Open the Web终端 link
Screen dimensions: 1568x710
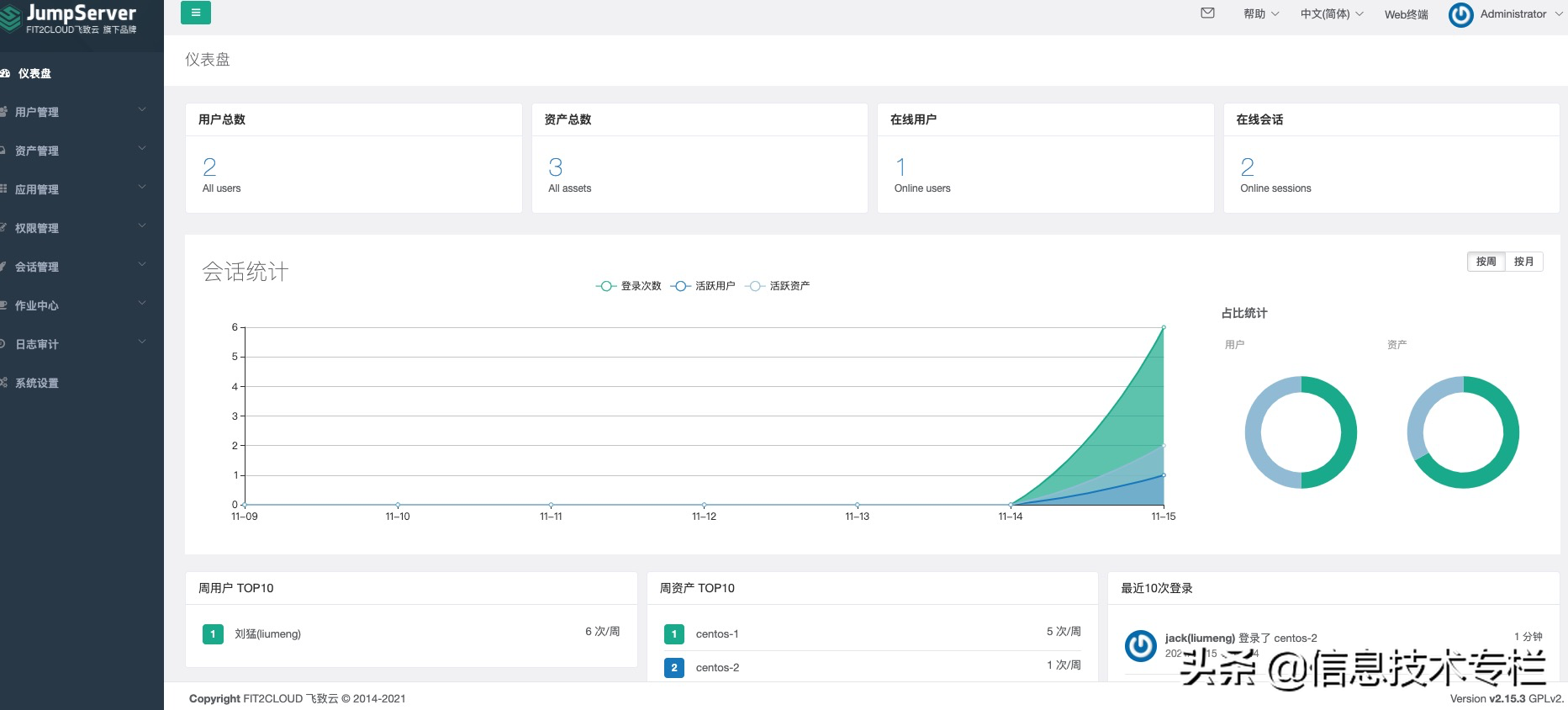pyautogui.click(x=1406, y=14)
